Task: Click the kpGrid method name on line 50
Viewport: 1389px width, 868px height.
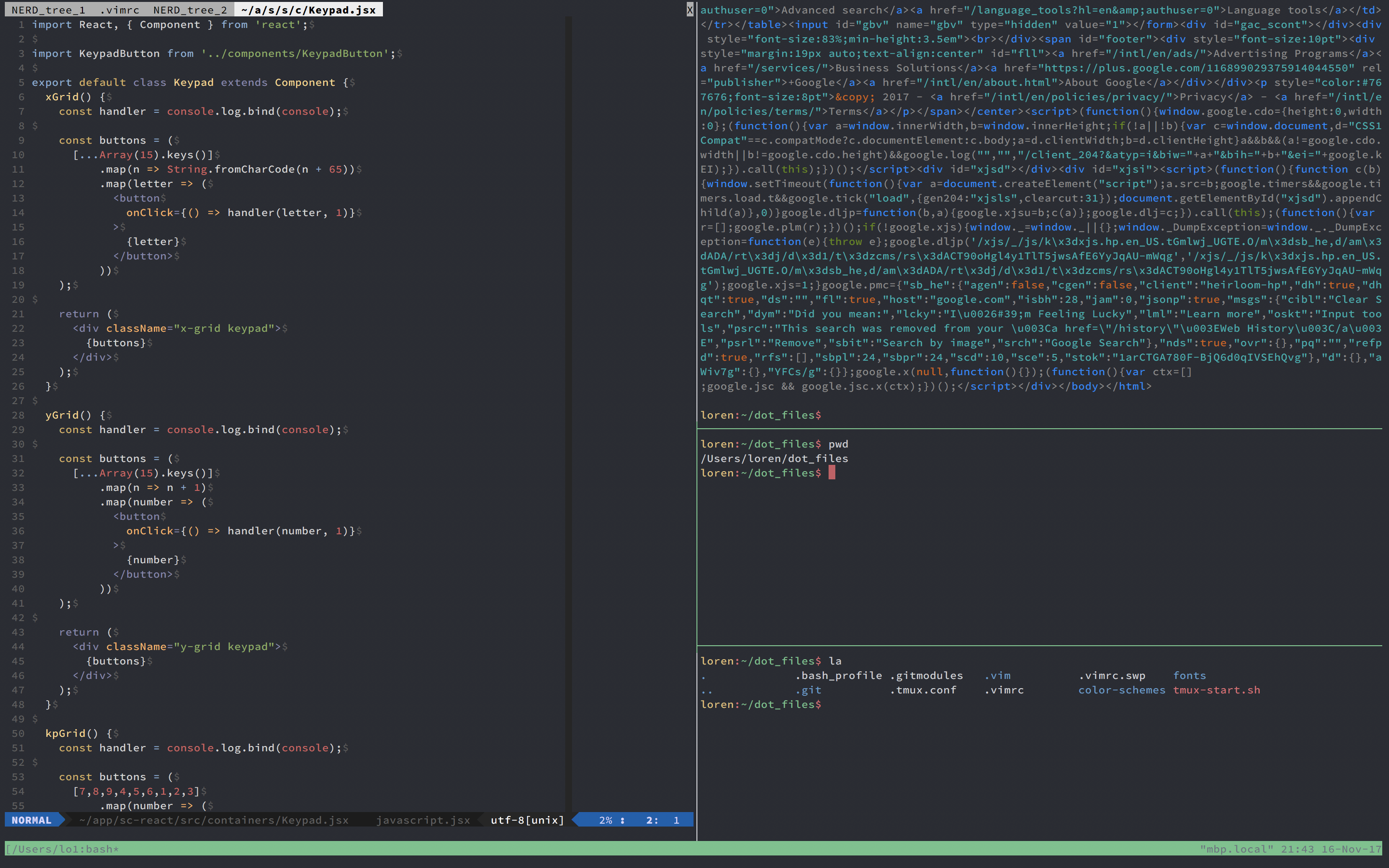Action: (x=65, y=733)
